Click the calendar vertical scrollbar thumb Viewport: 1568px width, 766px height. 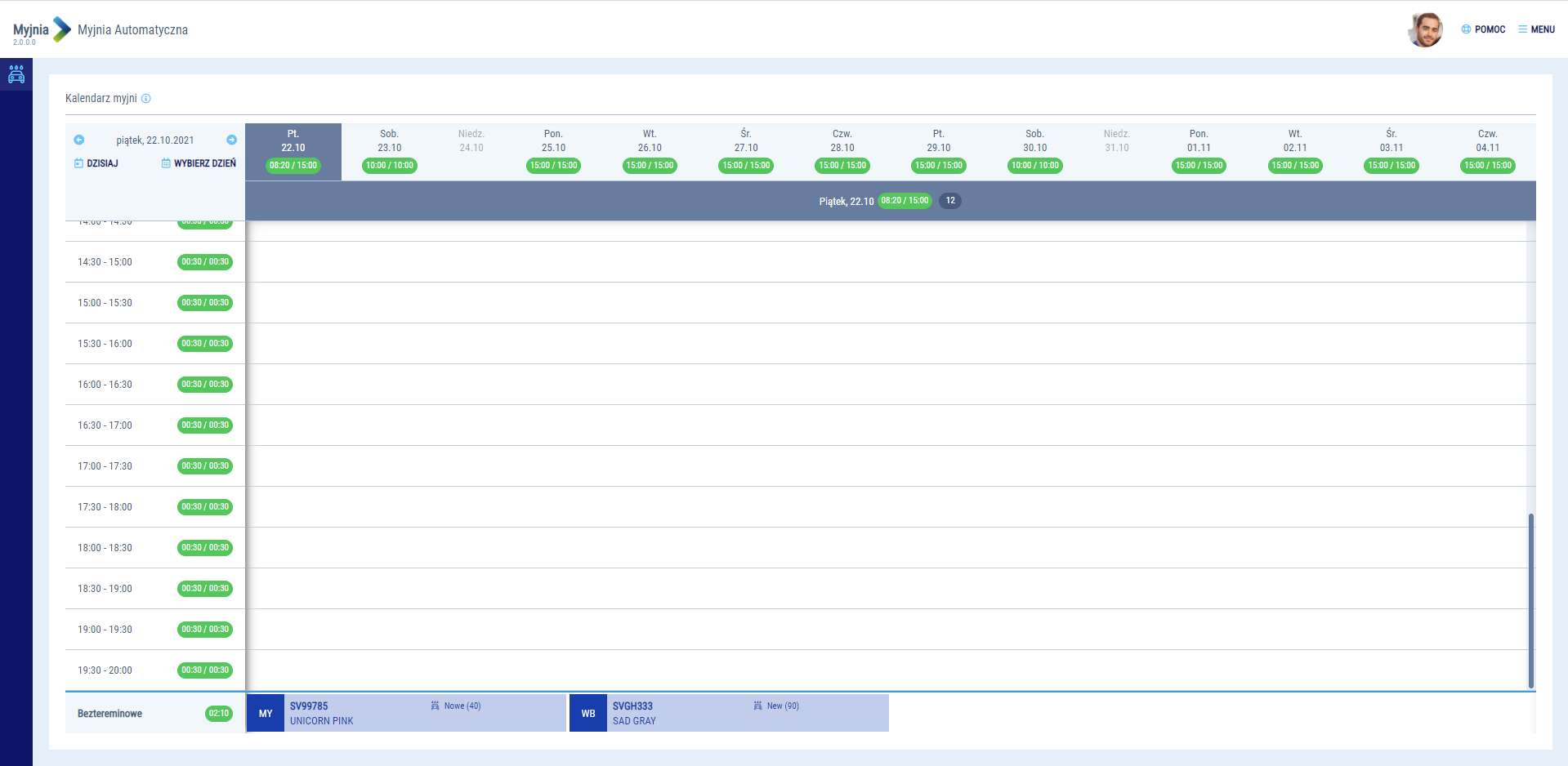pos(1530,600)
